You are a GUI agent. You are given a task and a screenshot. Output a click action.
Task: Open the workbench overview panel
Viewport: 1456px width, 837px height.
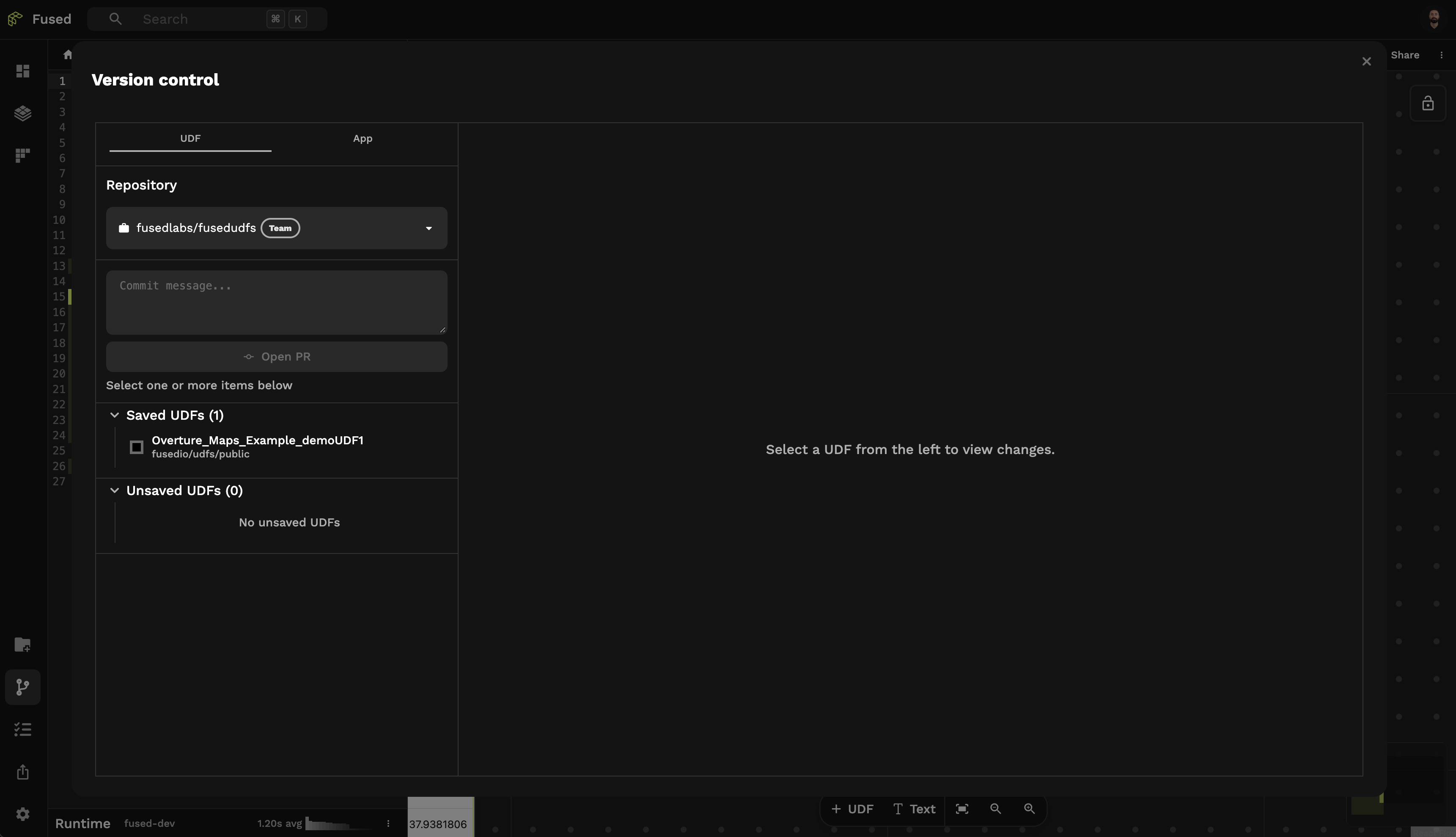pos(23,71)
